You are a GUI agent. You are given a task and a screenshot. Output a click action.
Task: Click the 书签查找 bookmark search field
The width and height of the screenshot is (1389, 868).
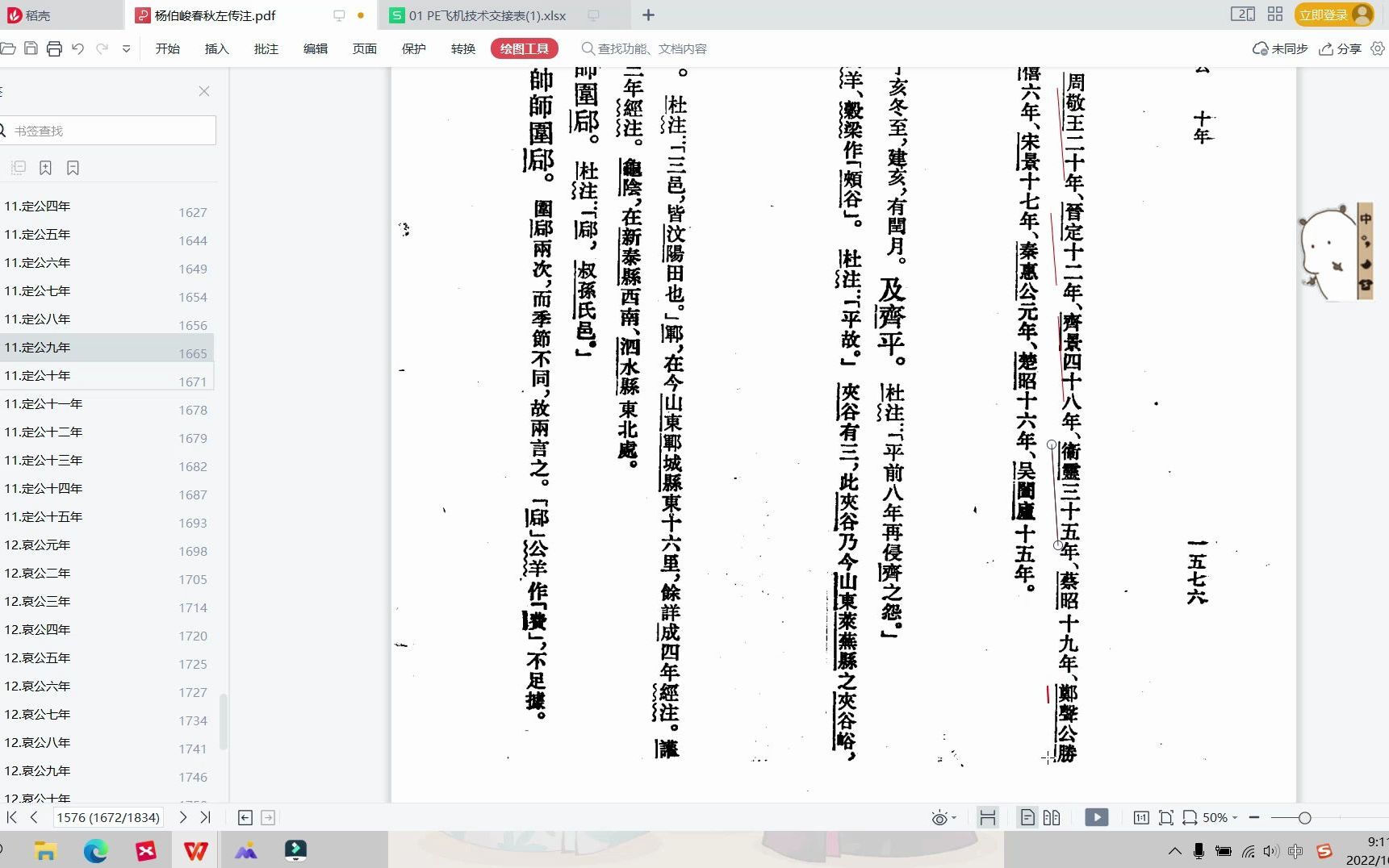108,131
